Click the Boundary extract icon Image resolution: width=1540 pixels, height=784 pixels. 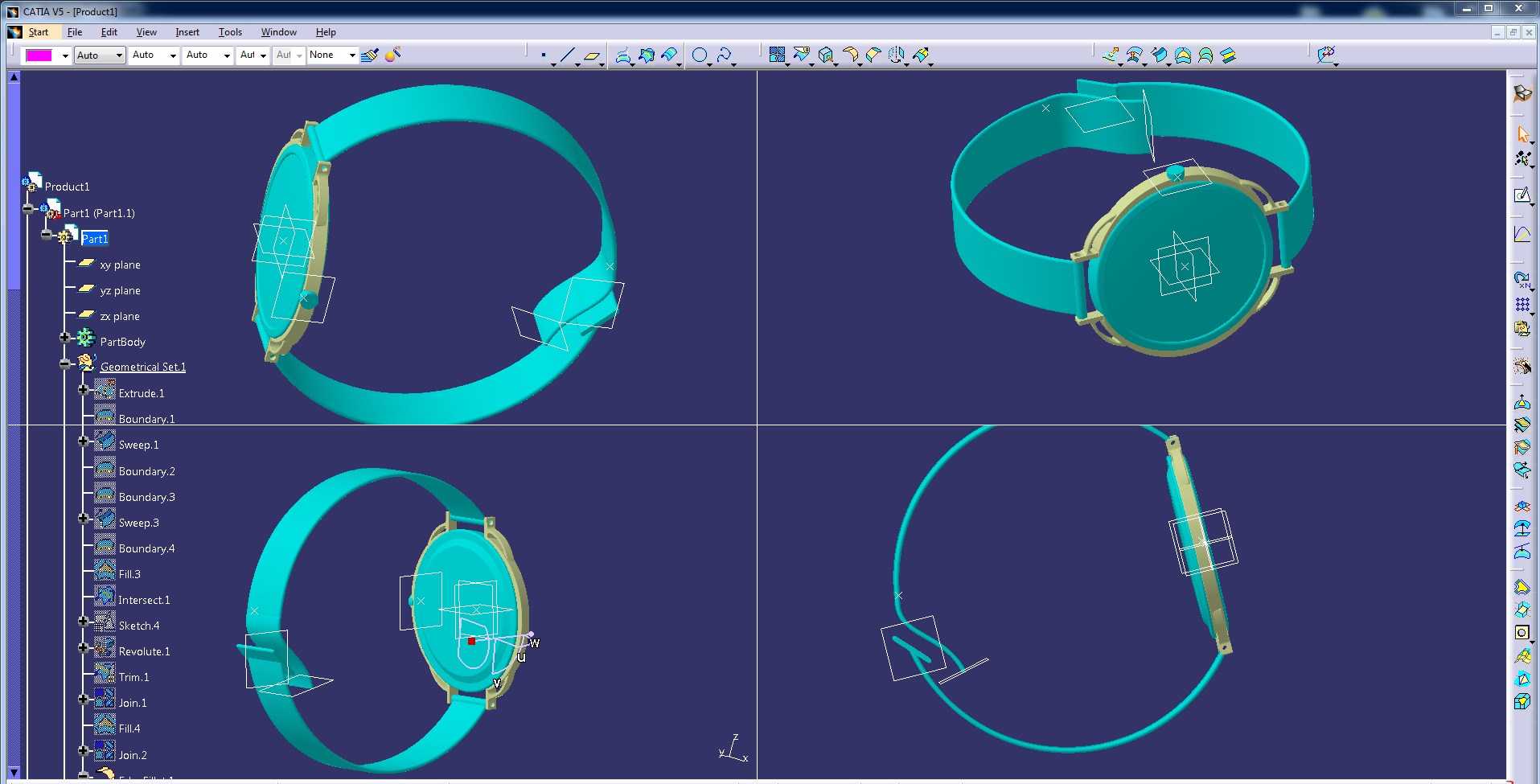pyautogui.click(x=826, y=55)
